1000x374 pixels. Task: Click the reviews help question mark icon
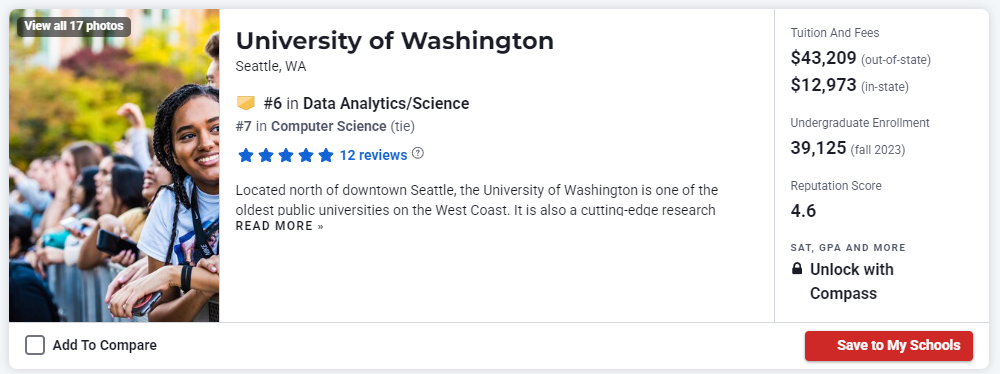click(x=418, y=153)
